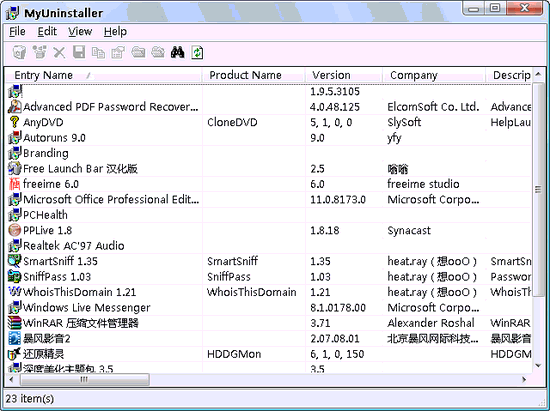Click the horizontal scrollbar left arrow
The height and width of the screenshot is (411, 550).
pos(12,379)
